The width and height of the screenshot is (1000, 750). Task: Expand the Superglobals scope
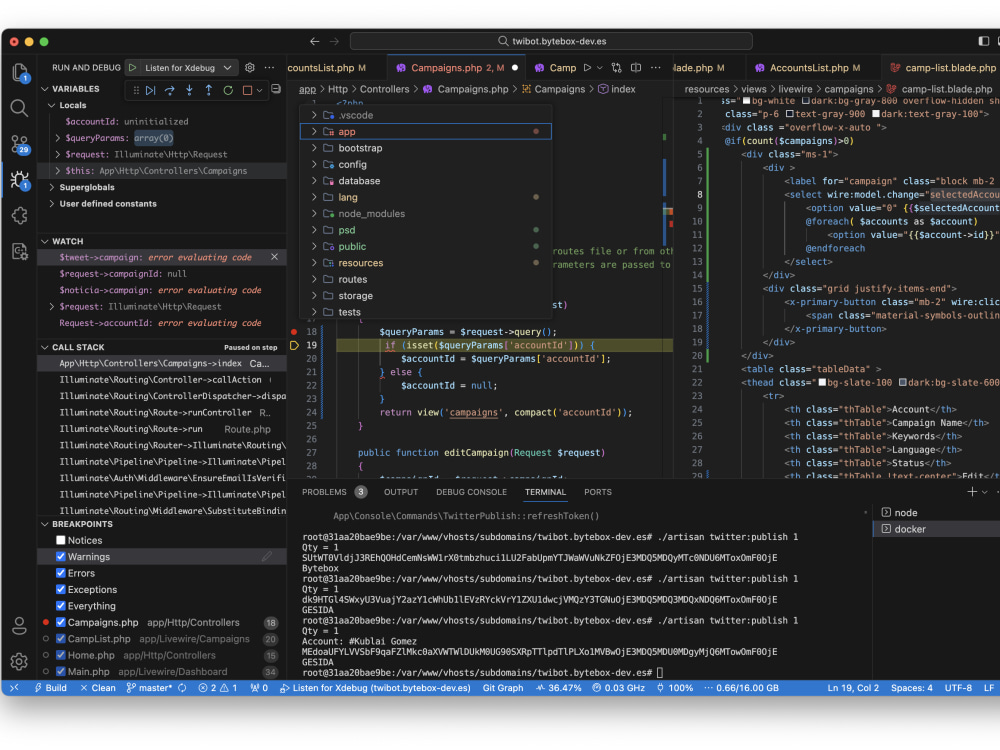click(52, 188)
